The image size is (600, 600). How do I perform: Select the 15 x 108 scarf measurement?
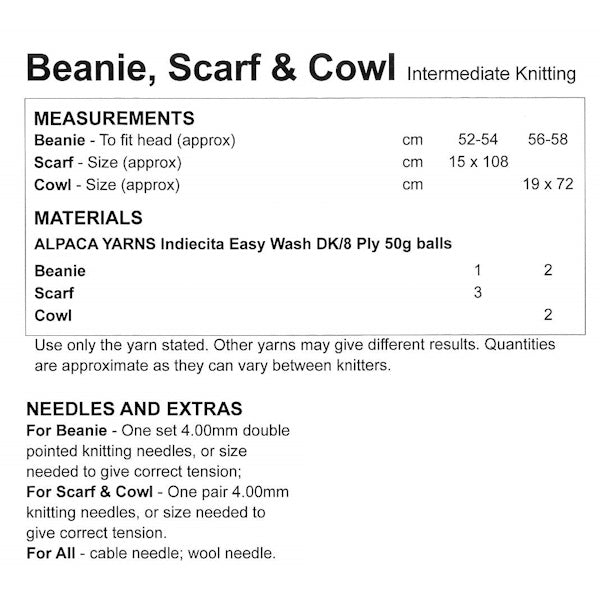click(477, 162)
